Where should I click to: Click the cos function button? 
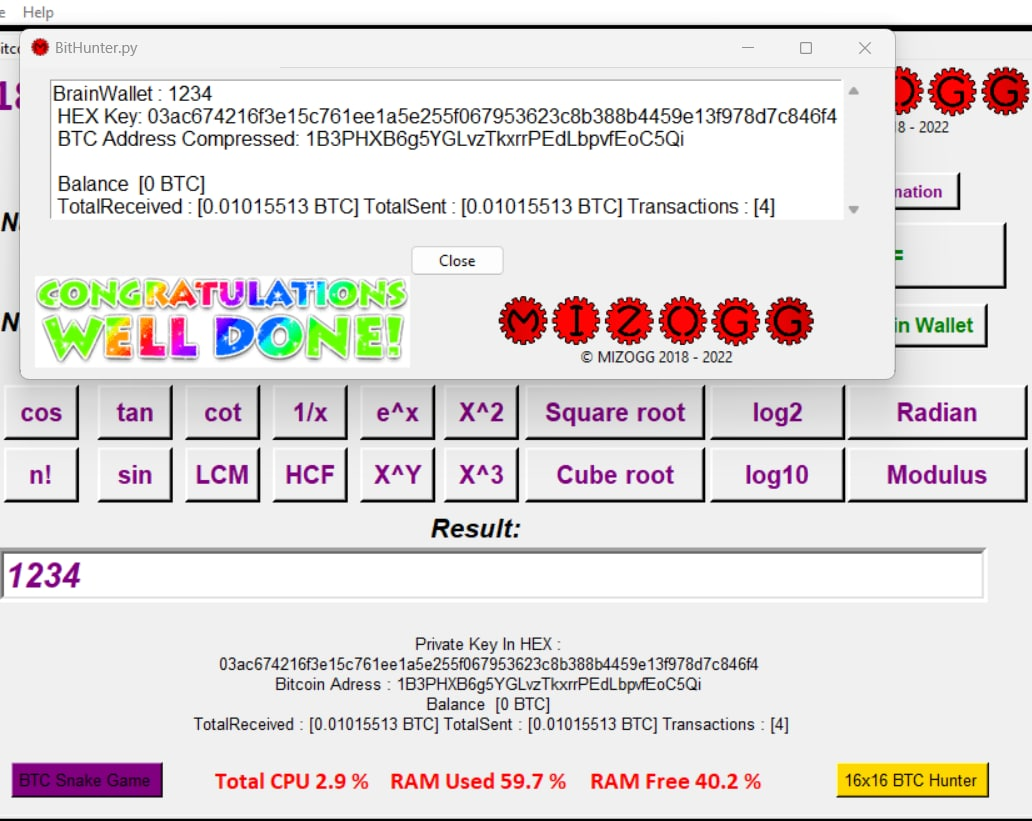coord(41,413)
